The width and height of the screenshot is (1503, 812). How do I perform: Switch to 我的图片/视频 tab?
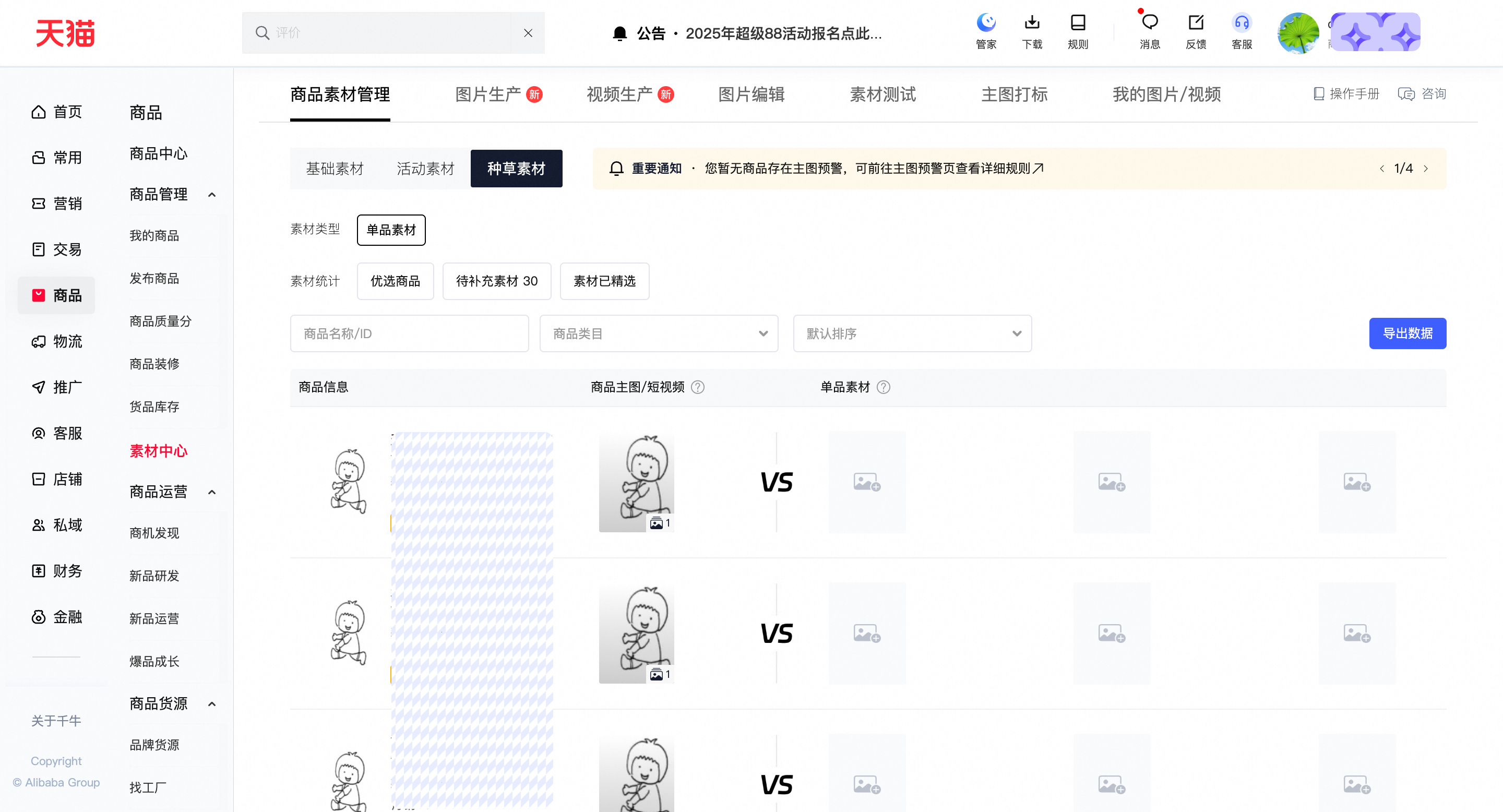tap(1166, 94)
